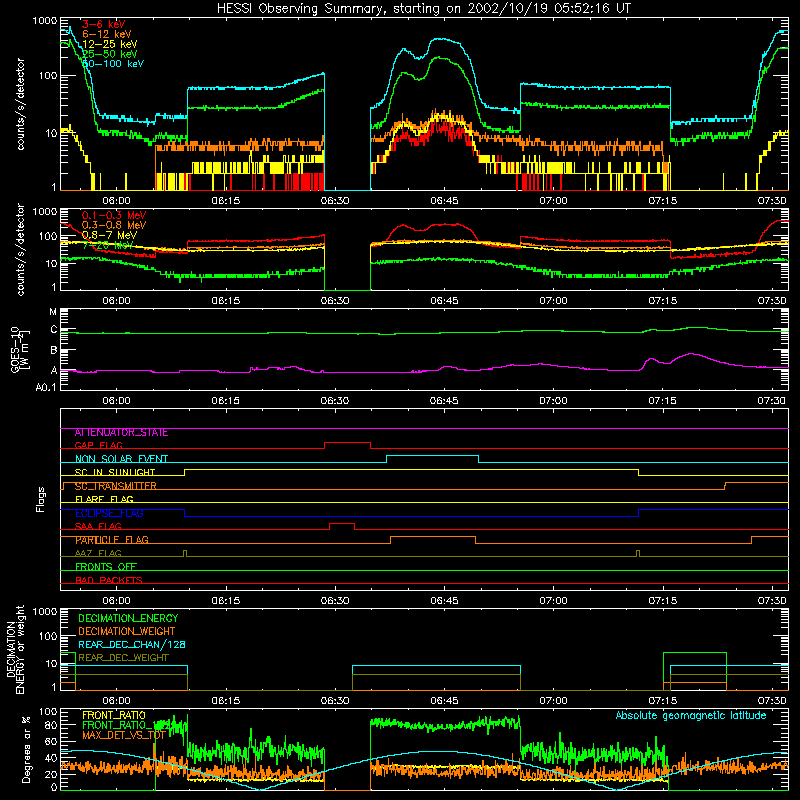Click the DECIMATION ENERGY or weight axis label
The height and width of the screenshot is (800, 800).
pos(15,650)
